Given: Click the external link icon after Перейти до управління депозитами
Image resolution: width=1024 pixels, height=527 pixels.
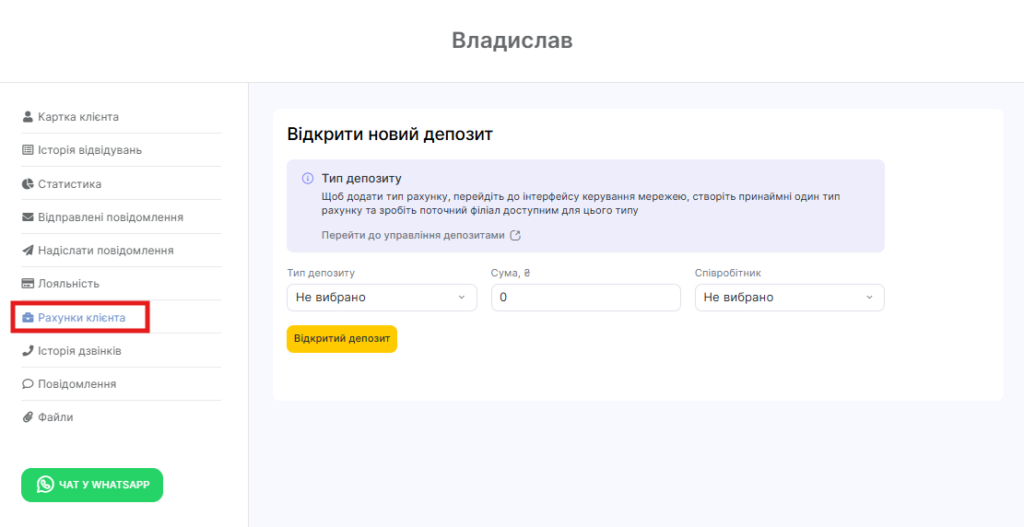Looking at the screenshot, I should pyautogui.click(x=516, y=236).
